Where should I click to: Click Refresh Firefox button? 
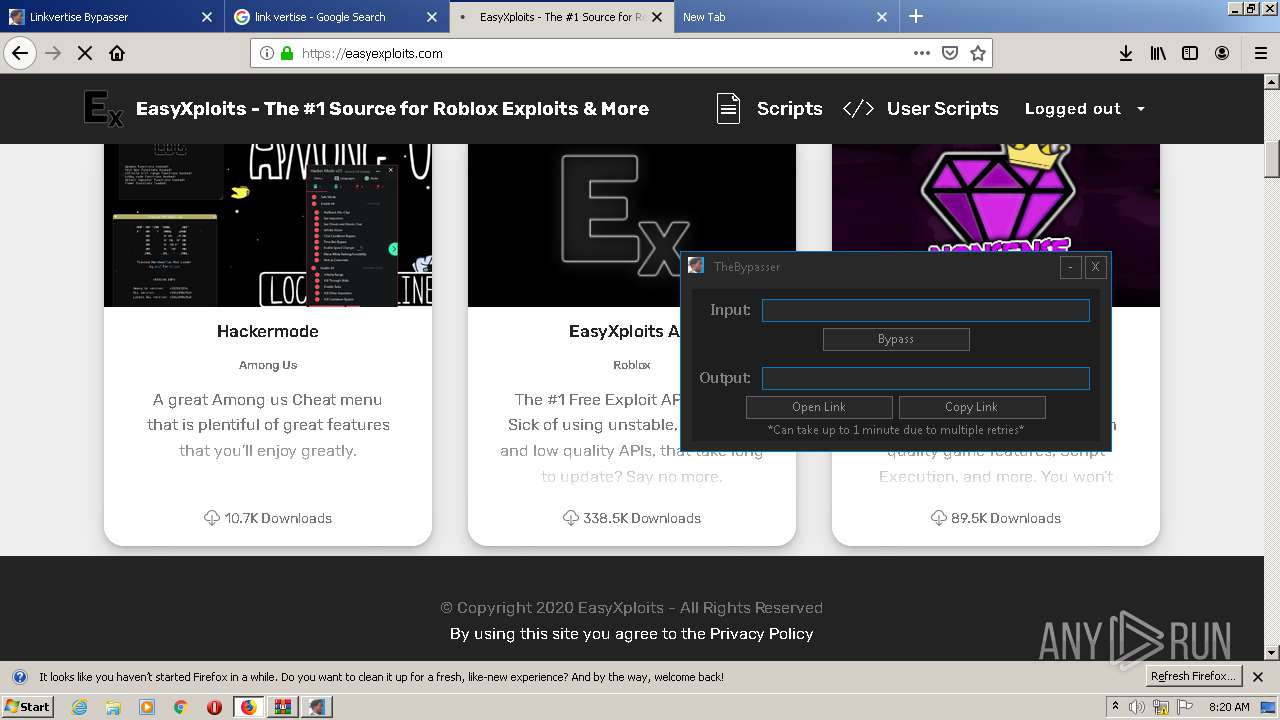coord(1194,677)
